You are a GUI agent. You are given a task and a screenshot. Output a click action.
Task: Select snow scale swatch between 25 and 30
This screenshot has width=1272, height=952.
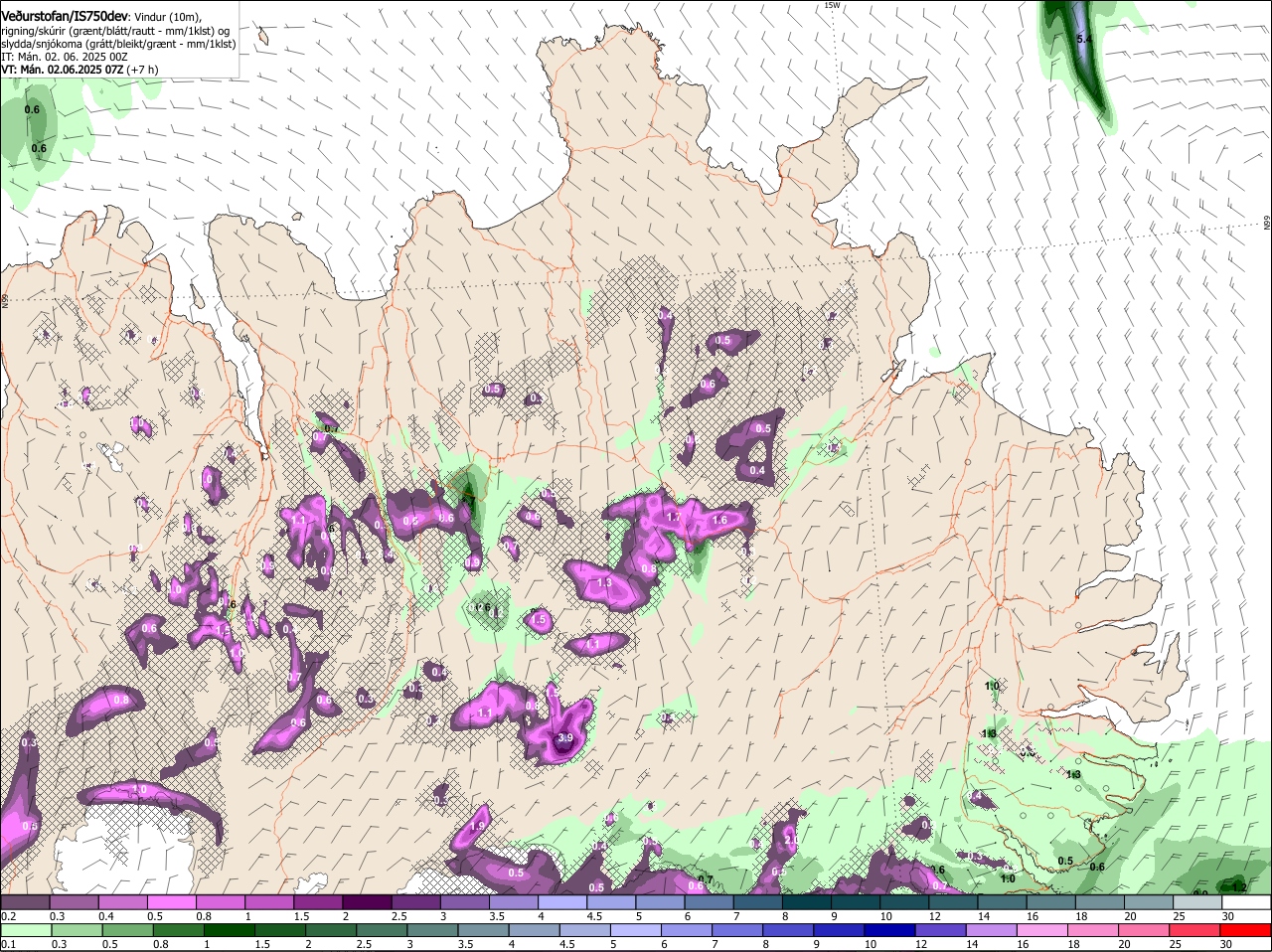pyautogui.click(x=1197, y=901)
